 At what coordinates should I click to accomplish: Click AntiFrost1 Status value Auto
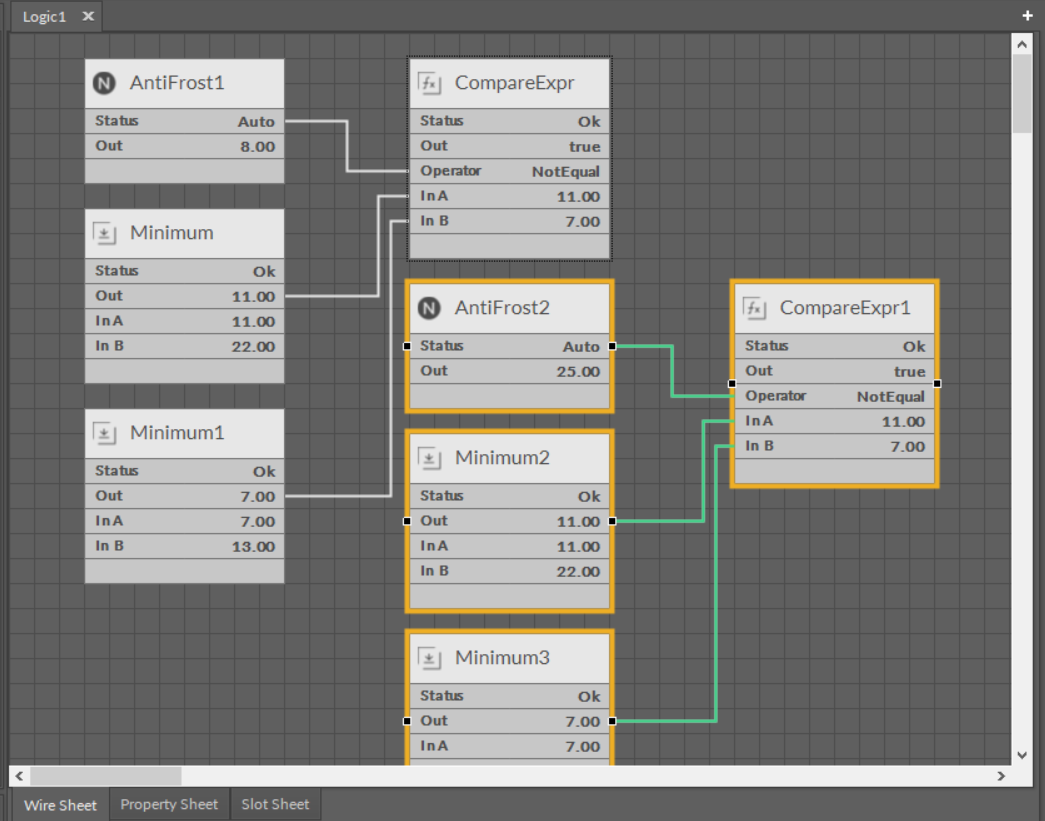(x=256, y=121)
